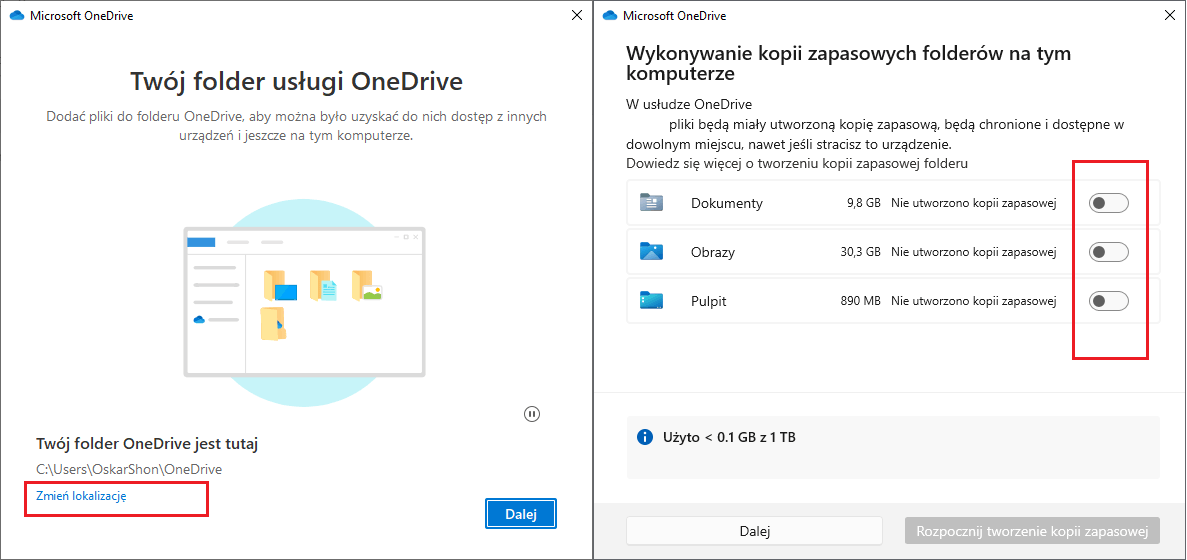
Task: Click the 9,8 GB size value
Action: [864, 203]
